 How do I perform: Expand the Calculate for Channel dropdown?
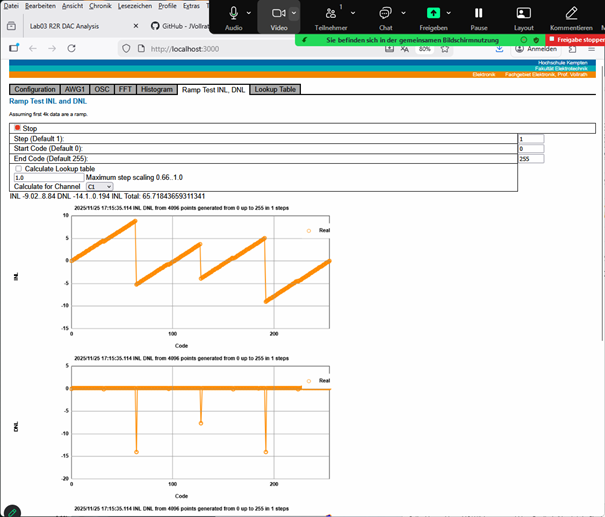[99, 186]
